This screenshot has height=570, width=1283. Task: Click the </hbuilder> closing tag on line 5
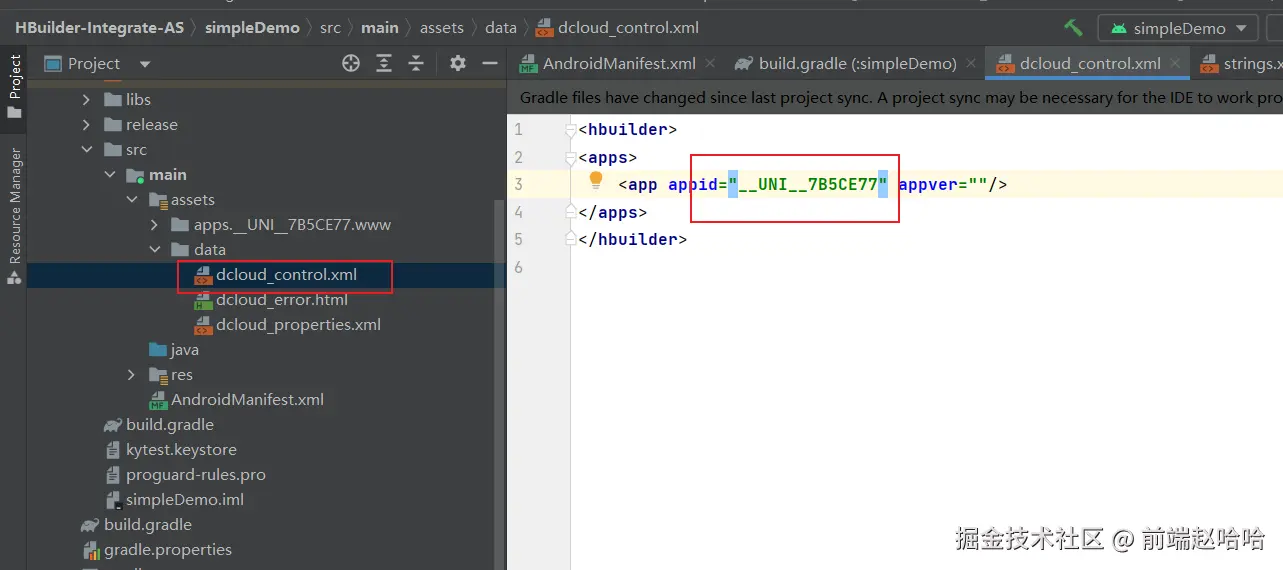pyautogui.click(x=633, y=239)
